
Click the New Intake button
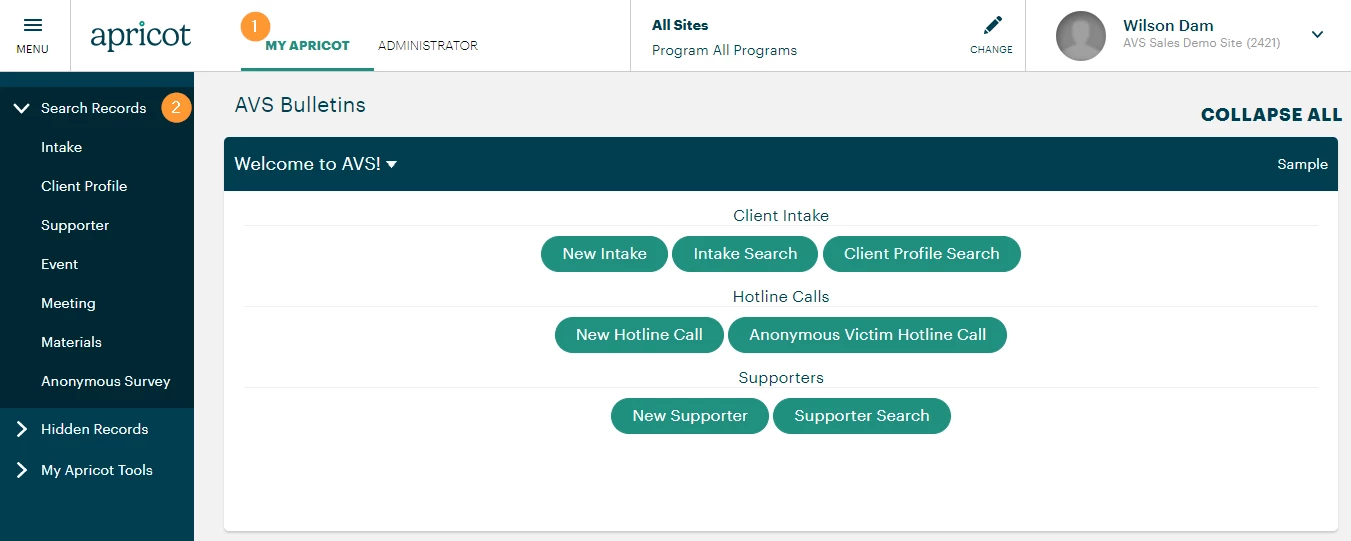pos(604,254)
